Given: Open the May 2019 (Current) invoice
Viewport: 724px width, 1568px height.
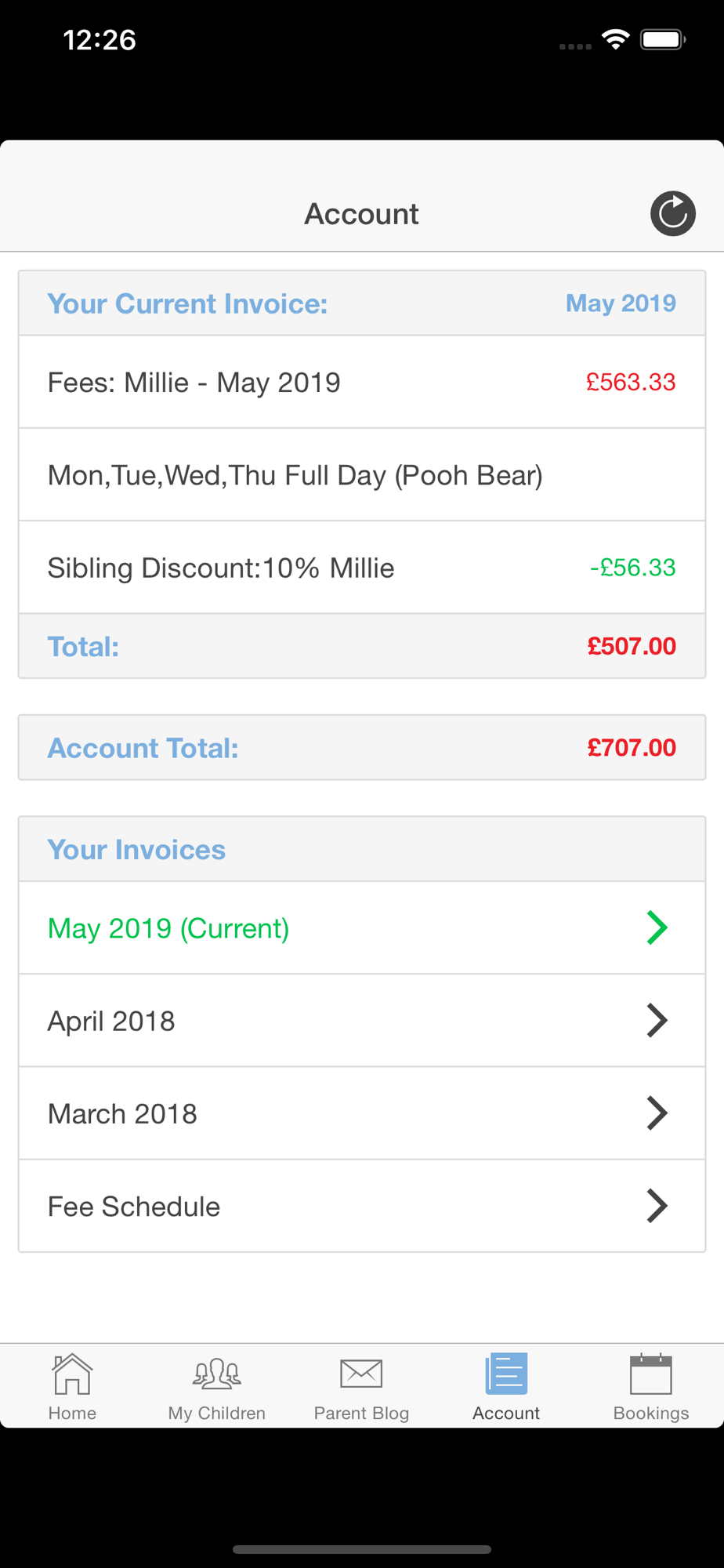Looking at the screenshot, I should (x=168, y=928).
